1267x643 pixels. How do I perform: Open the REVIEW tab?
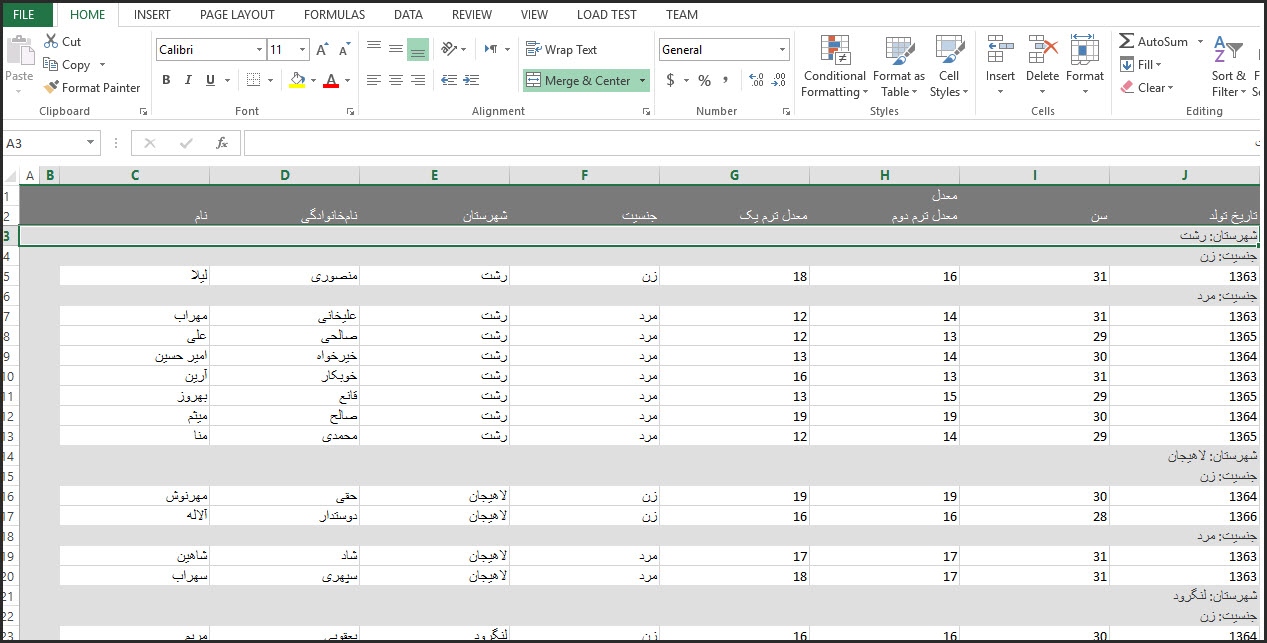click(x=471, y=14)
